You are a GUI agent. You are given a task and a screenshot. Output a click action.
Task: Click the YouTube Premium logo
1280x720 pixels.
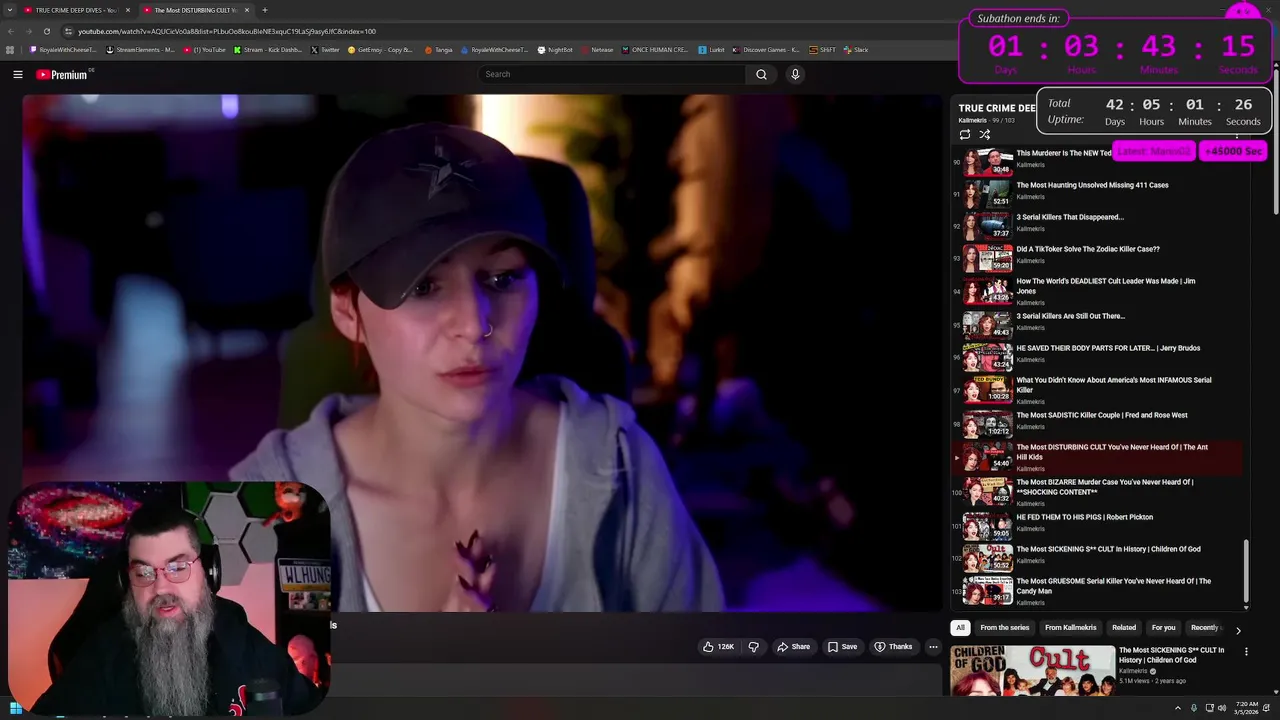(63, 74)
